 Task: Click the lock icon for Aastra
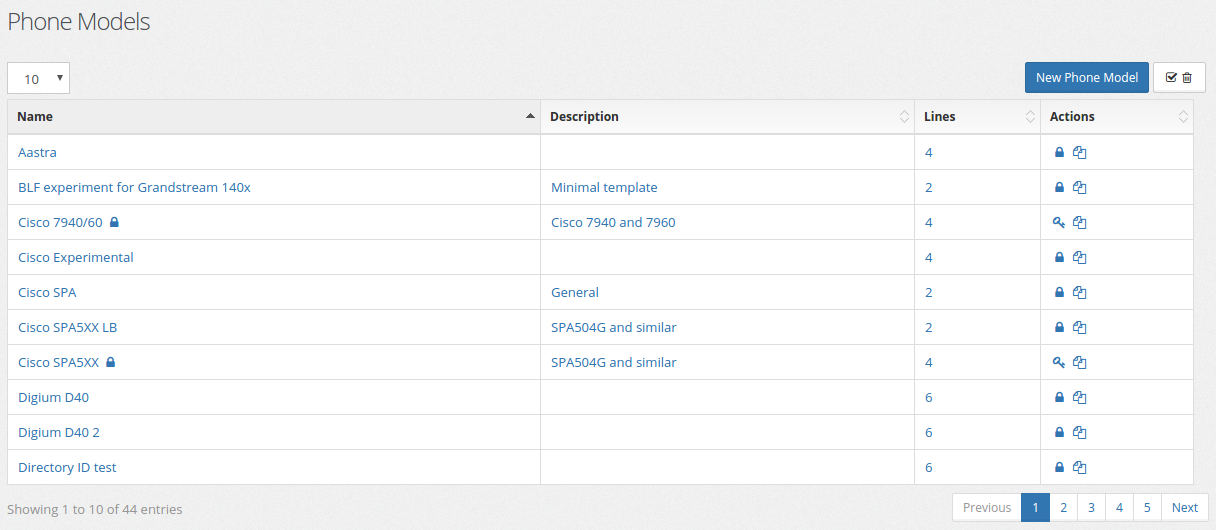point(1059,153)
